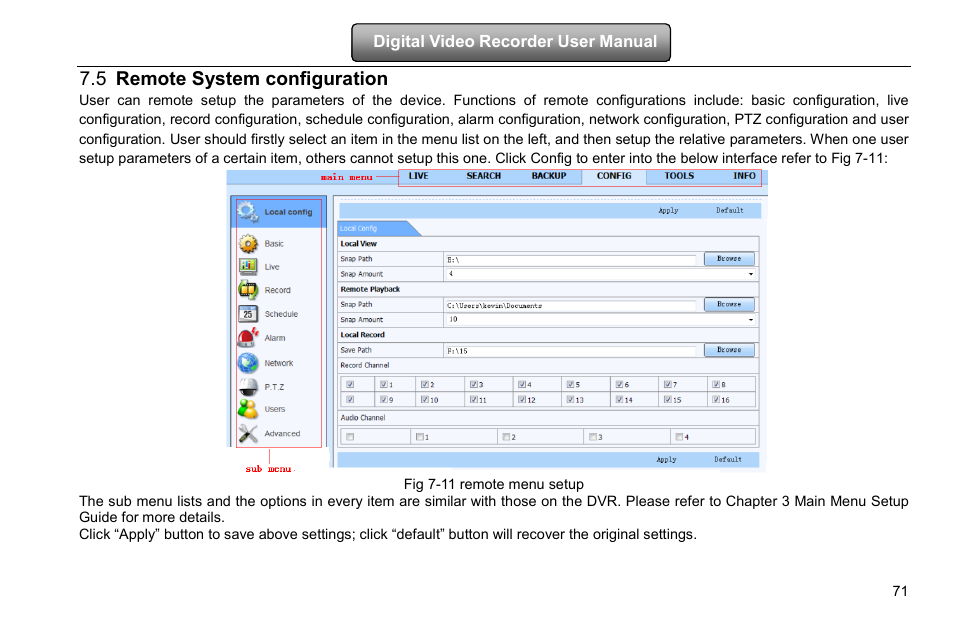Uncheck record channel 8
This screenshot has width=954, height=636.
coord(716,384)
